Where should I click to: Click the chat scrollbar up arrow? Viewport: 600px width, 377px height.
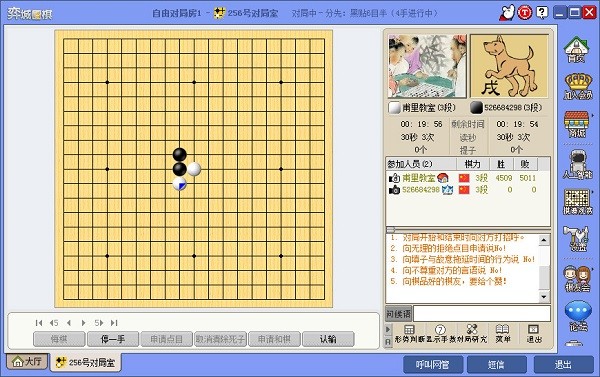(x=544, y=240)
